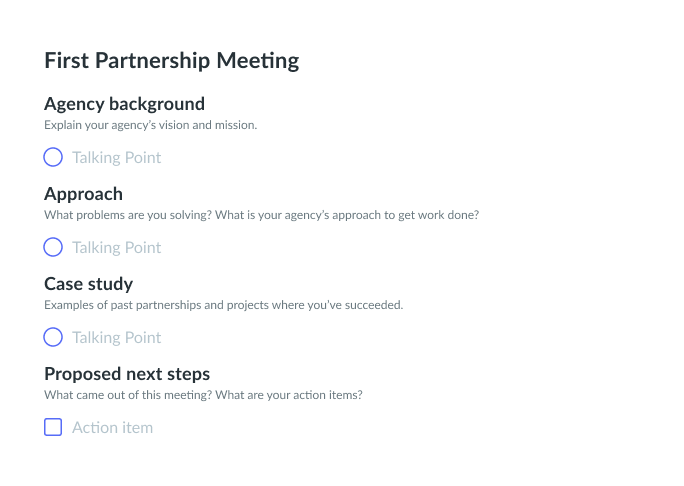Click the Talking Point placeholder under Agency background
This screenshot has height=486, width=684.
tap(116, 157)
